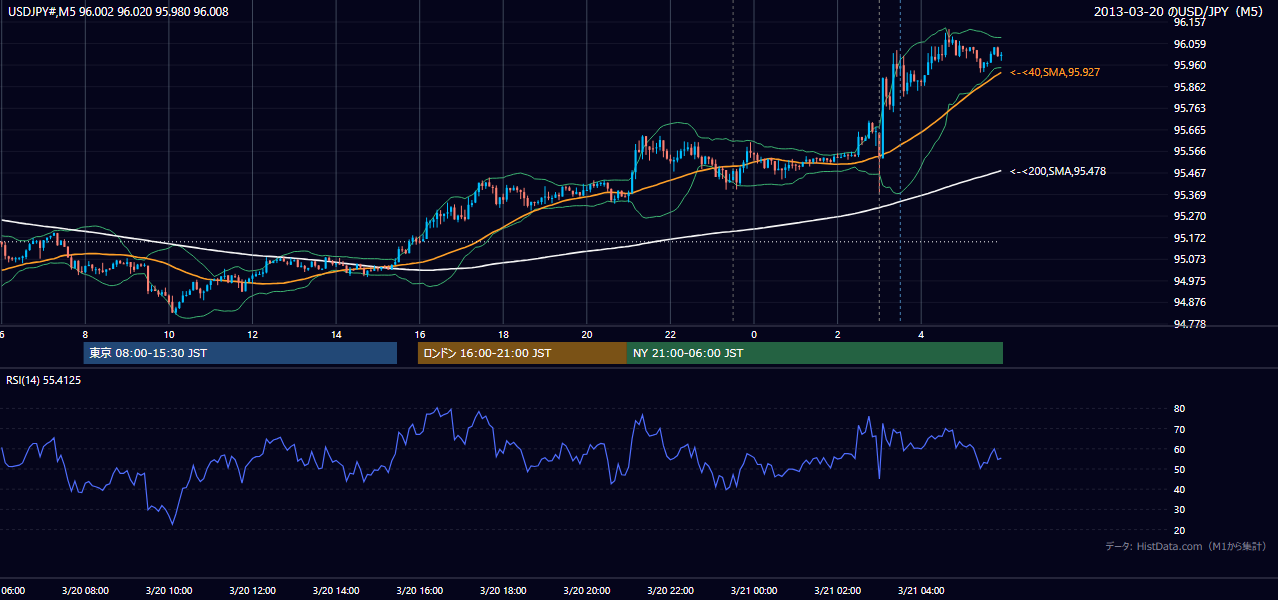This screenshot has height=600, width=1278.
Task: Click the 3/21 00:00 time axis label
Action: pos(753,590)
